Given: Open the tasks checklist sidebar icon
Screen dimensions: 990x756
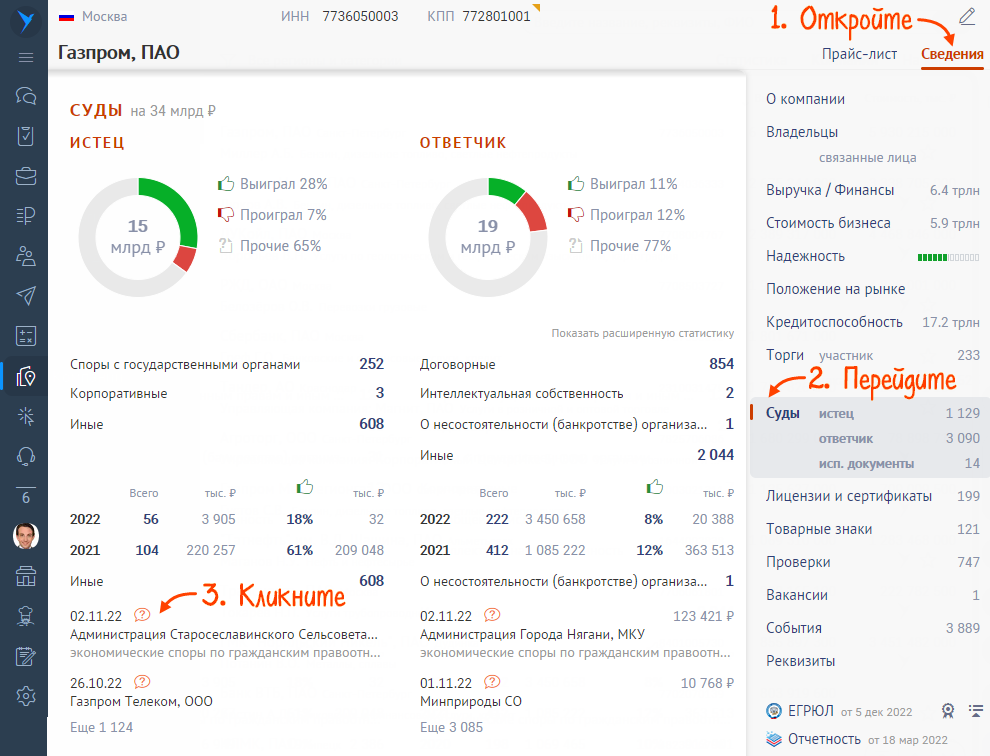Looking at the screenshot, I should (x=26, y=136).
